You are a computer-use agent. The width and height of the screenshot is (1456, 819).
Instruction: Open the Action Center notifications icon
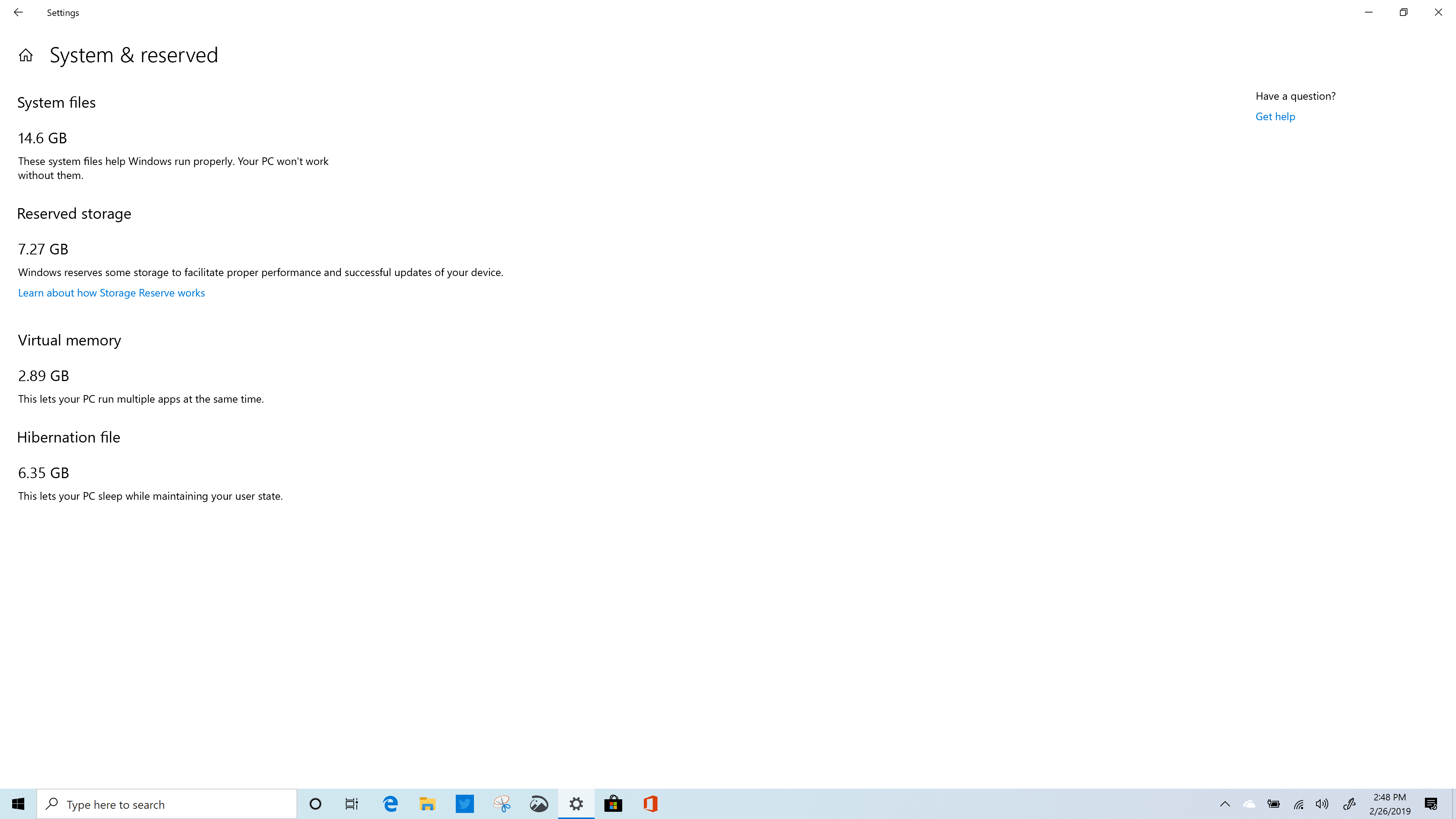tap(1431, 804)
